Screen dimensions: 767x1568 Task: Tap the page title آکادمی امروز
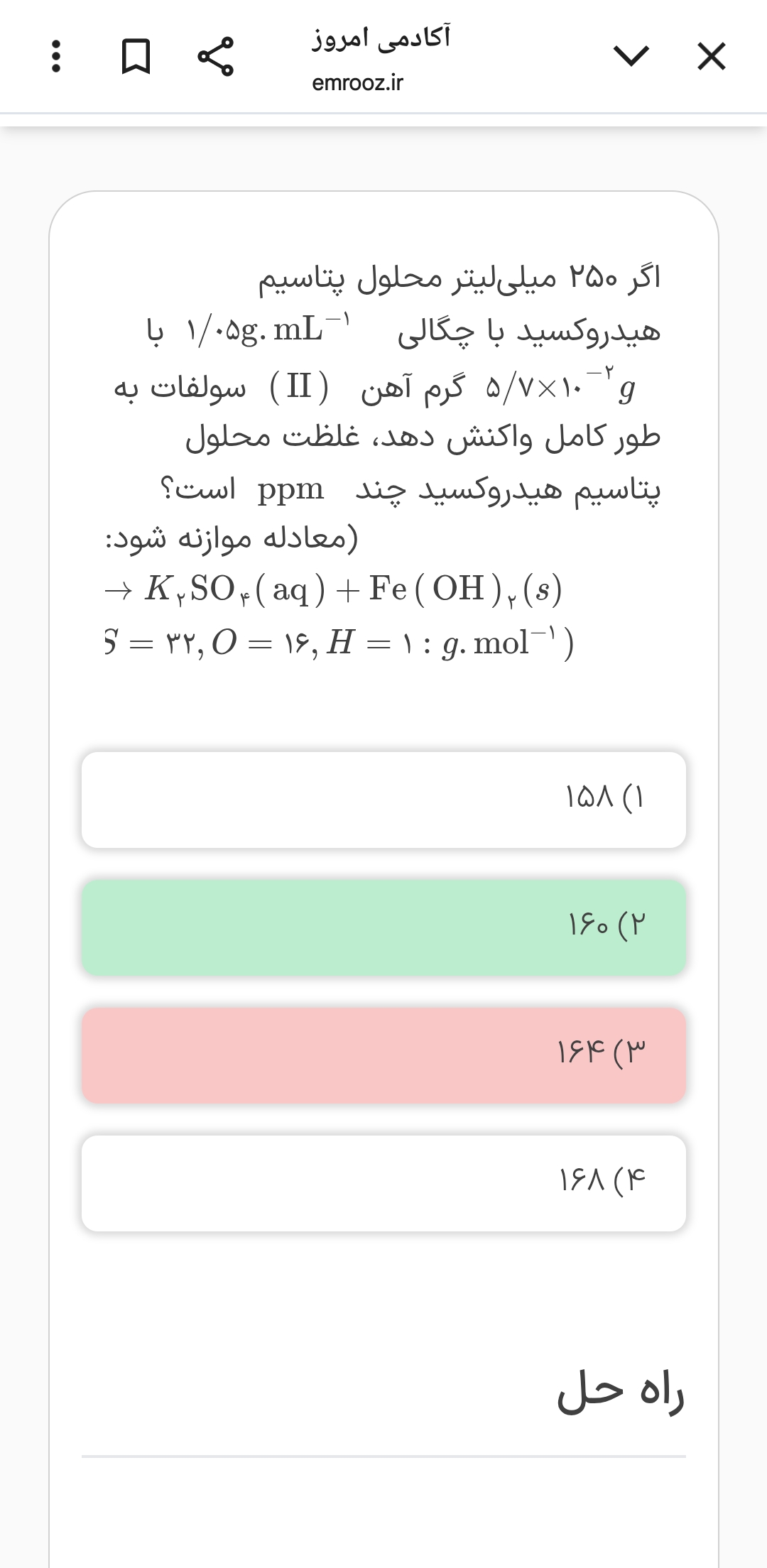pyautogui.click(x=381, y=37)
